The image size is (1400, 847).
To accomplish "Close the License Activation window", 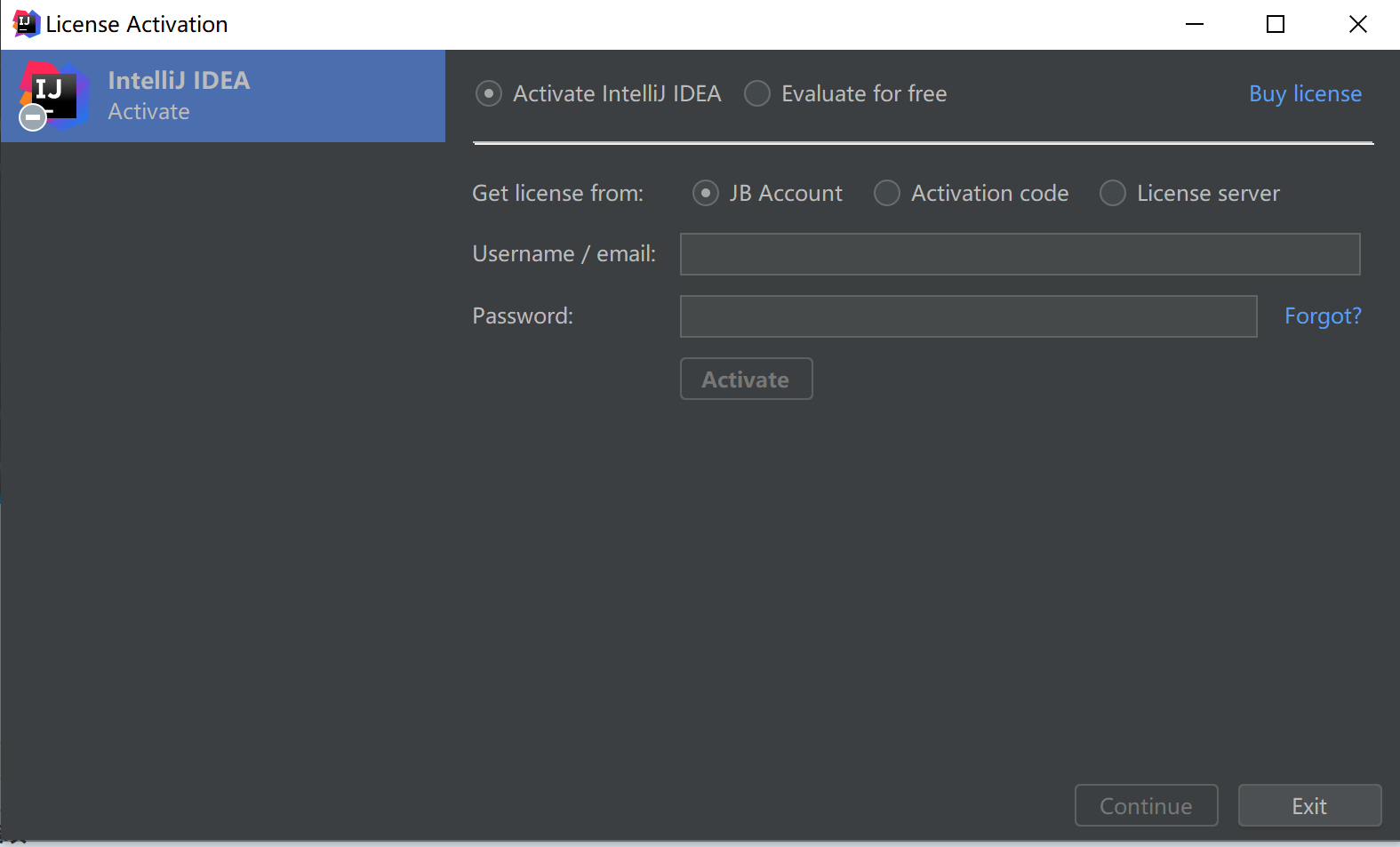I will pyautogui.click(x=1357, y=24).
